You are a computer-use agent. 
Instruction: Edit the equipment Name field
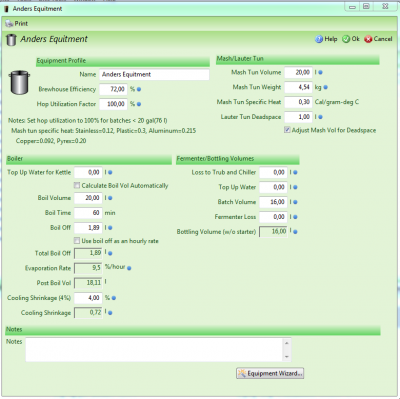coord(154,74)
